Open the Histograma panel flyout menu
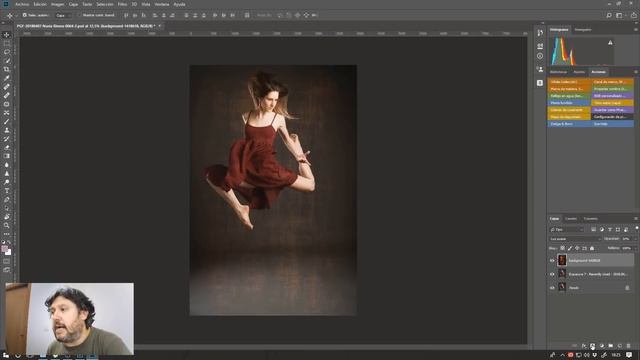Viewport: 640px width, 360px height. tap(636, 29)
